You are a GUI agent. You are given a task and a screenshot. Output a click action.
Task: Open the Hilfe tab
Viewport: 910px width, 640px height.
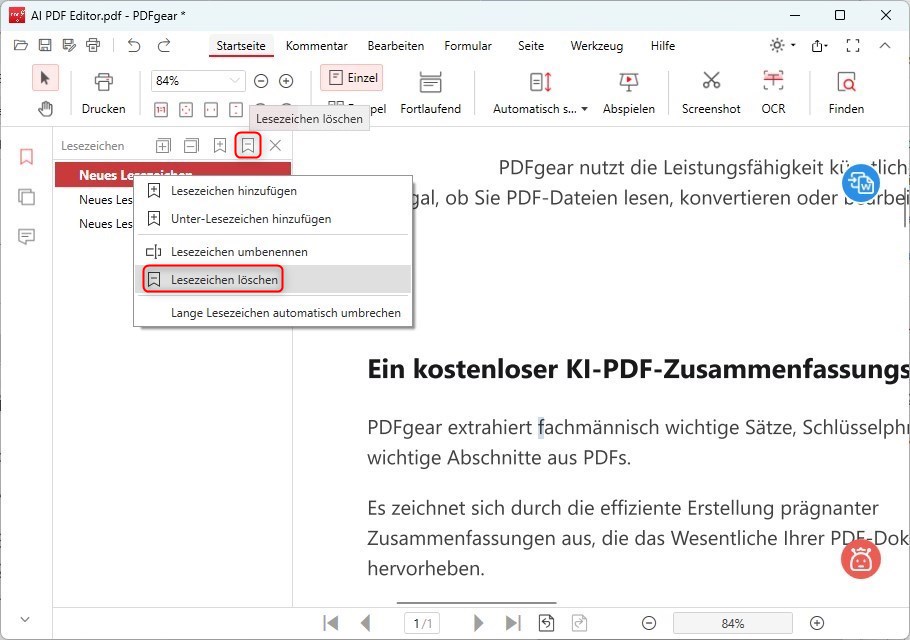(x=663, y=46)
